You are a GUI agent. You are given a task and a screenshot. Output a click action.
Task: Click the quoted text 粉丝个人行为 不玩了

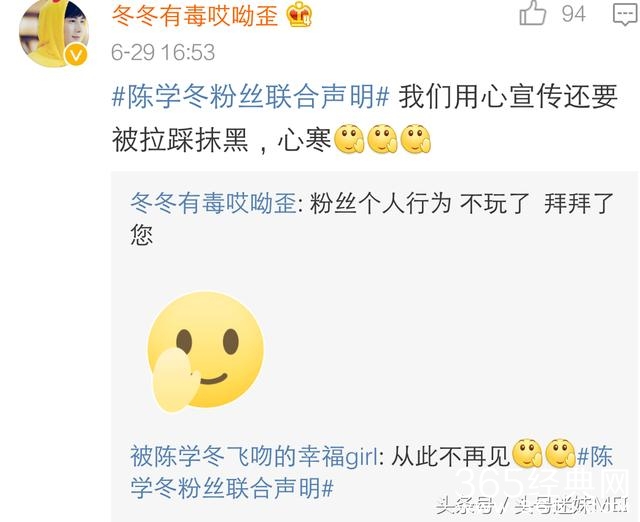[419, 203]
